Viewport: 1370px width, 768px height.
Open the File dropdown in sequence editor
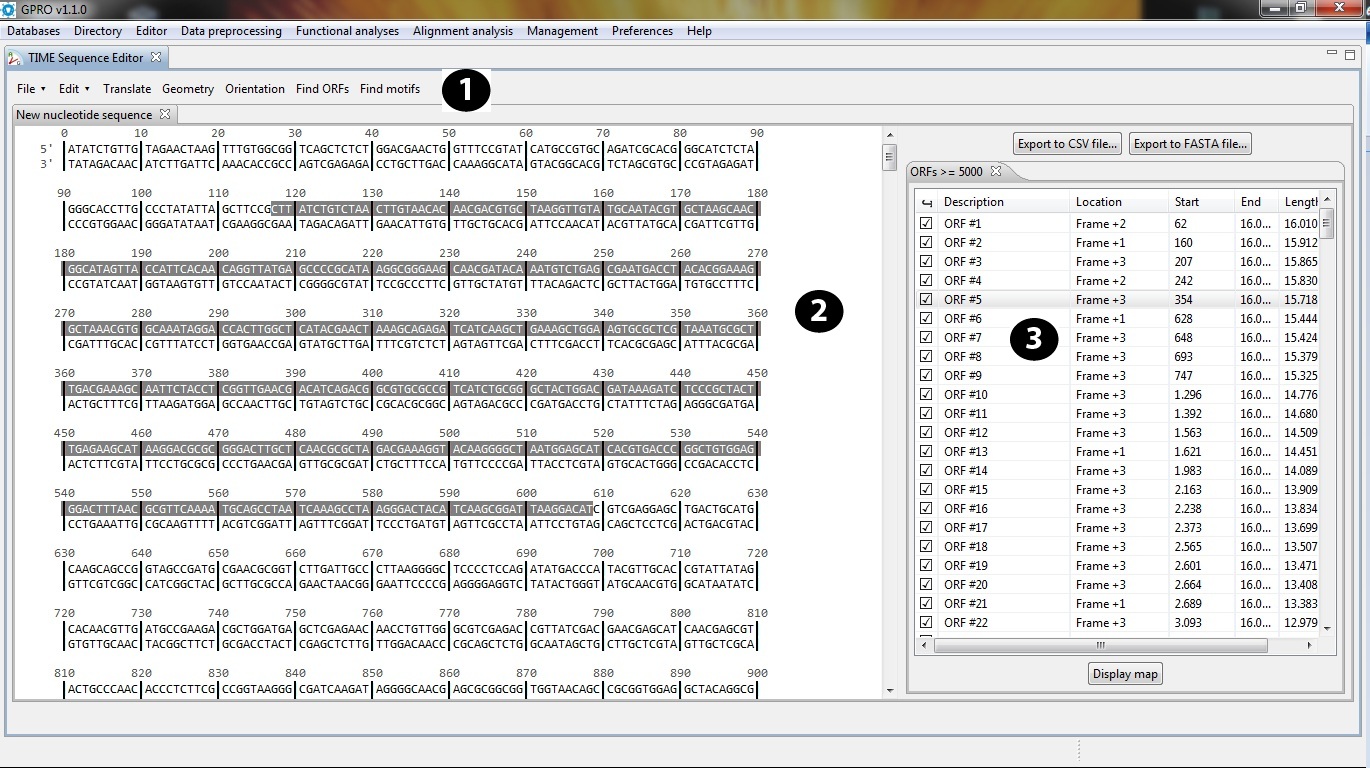(x=31, y=89)
